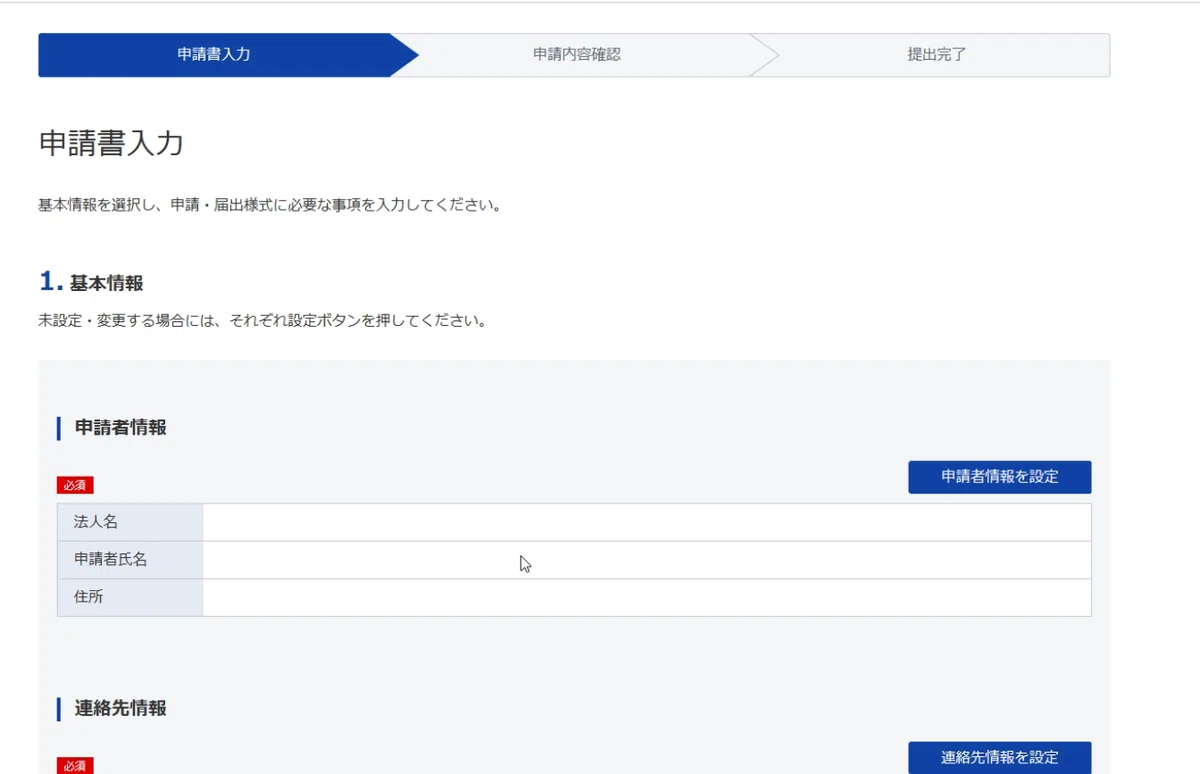Screen dimensions: 1200x774
Task: Click the empty 申請者氏名 value cell
Action: point(647,560)
